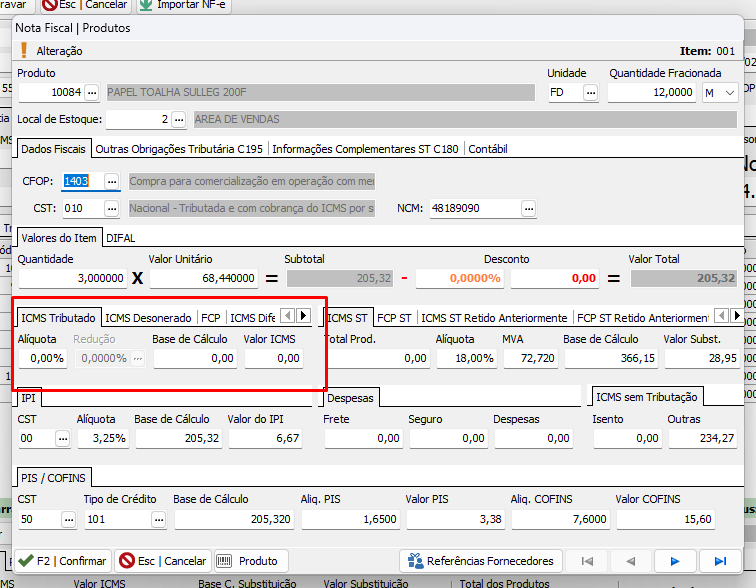Screen dimensions: 756x588
Task: Open the Unidade lookup ellipsis button
Action: (590, 93)
